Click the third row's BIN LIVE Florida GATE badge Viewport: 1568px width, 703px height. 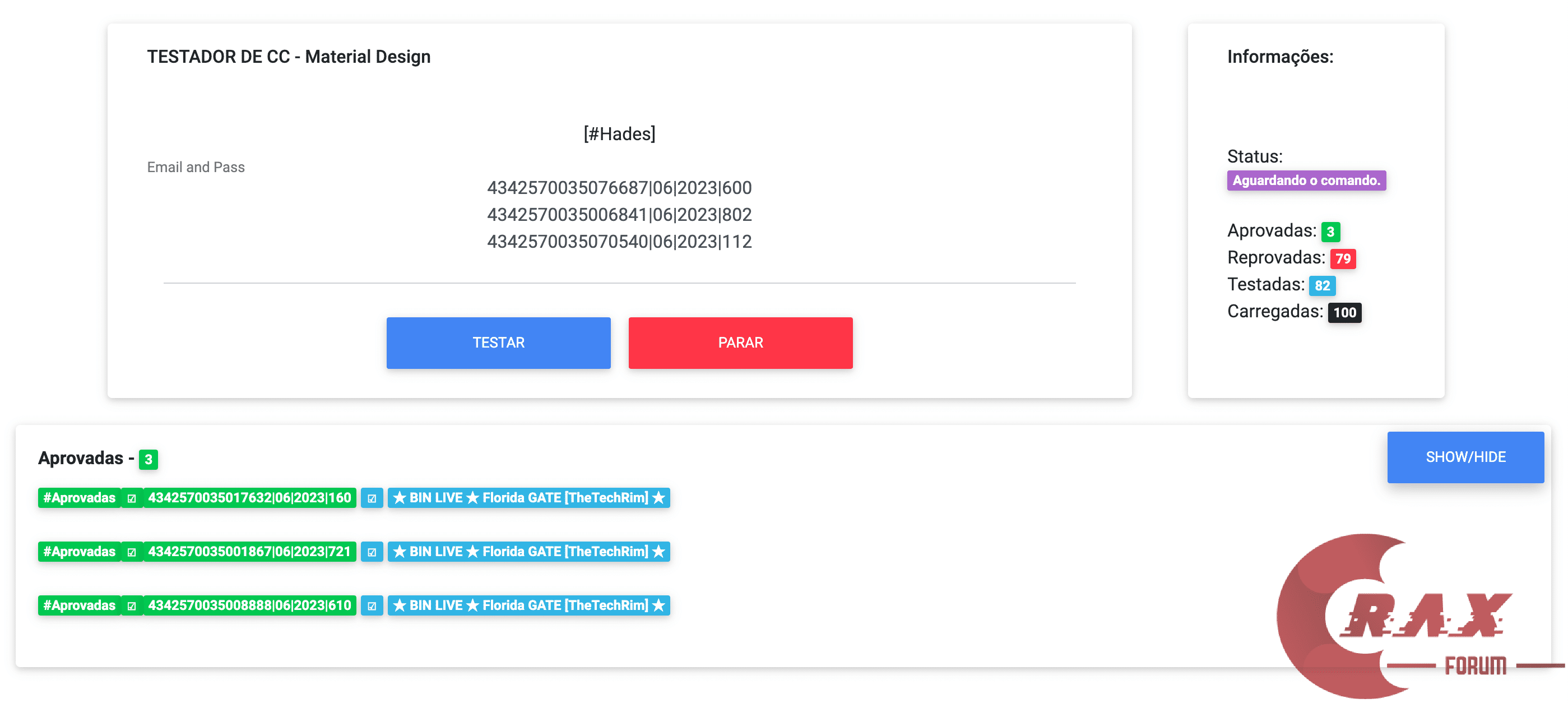[528, 605]
